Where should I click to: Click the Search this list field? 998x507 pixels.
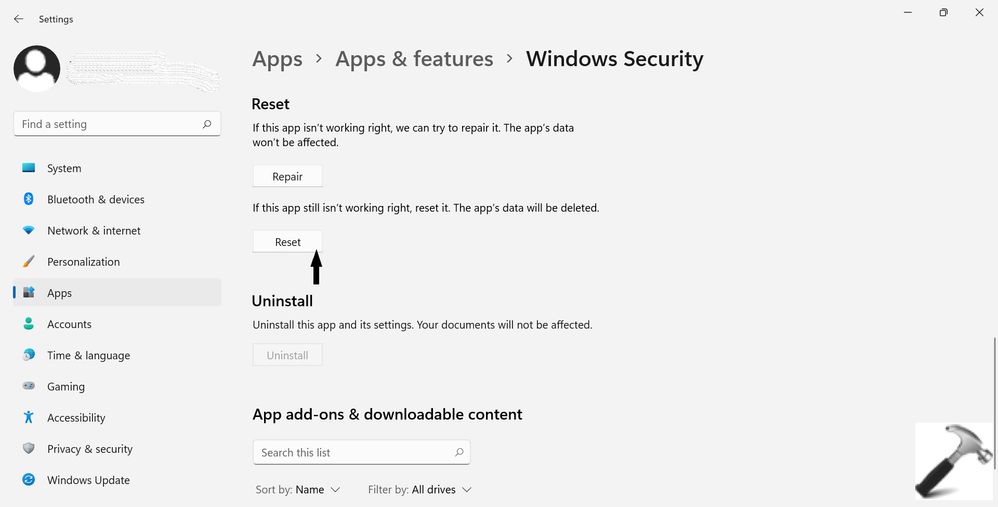[362, 452]
